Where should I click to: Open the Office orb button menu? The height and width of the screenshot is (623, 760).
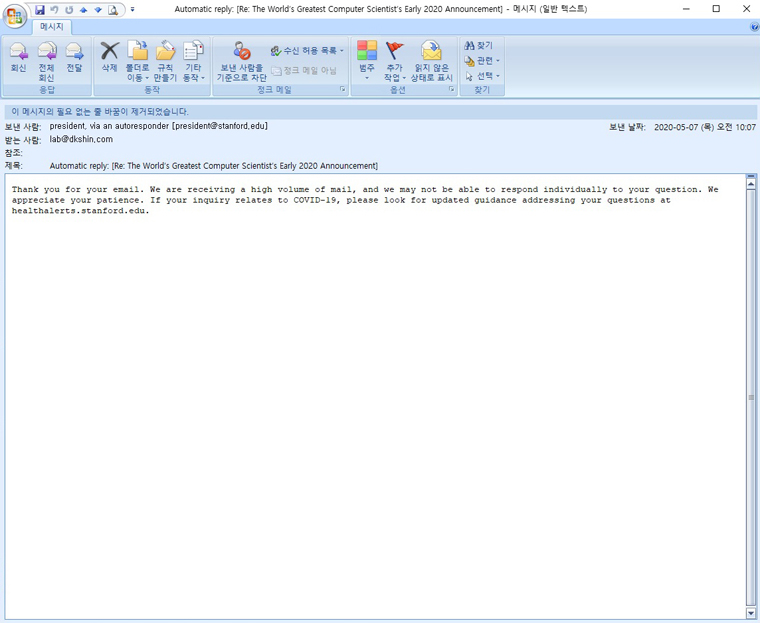tap(15, 16)
